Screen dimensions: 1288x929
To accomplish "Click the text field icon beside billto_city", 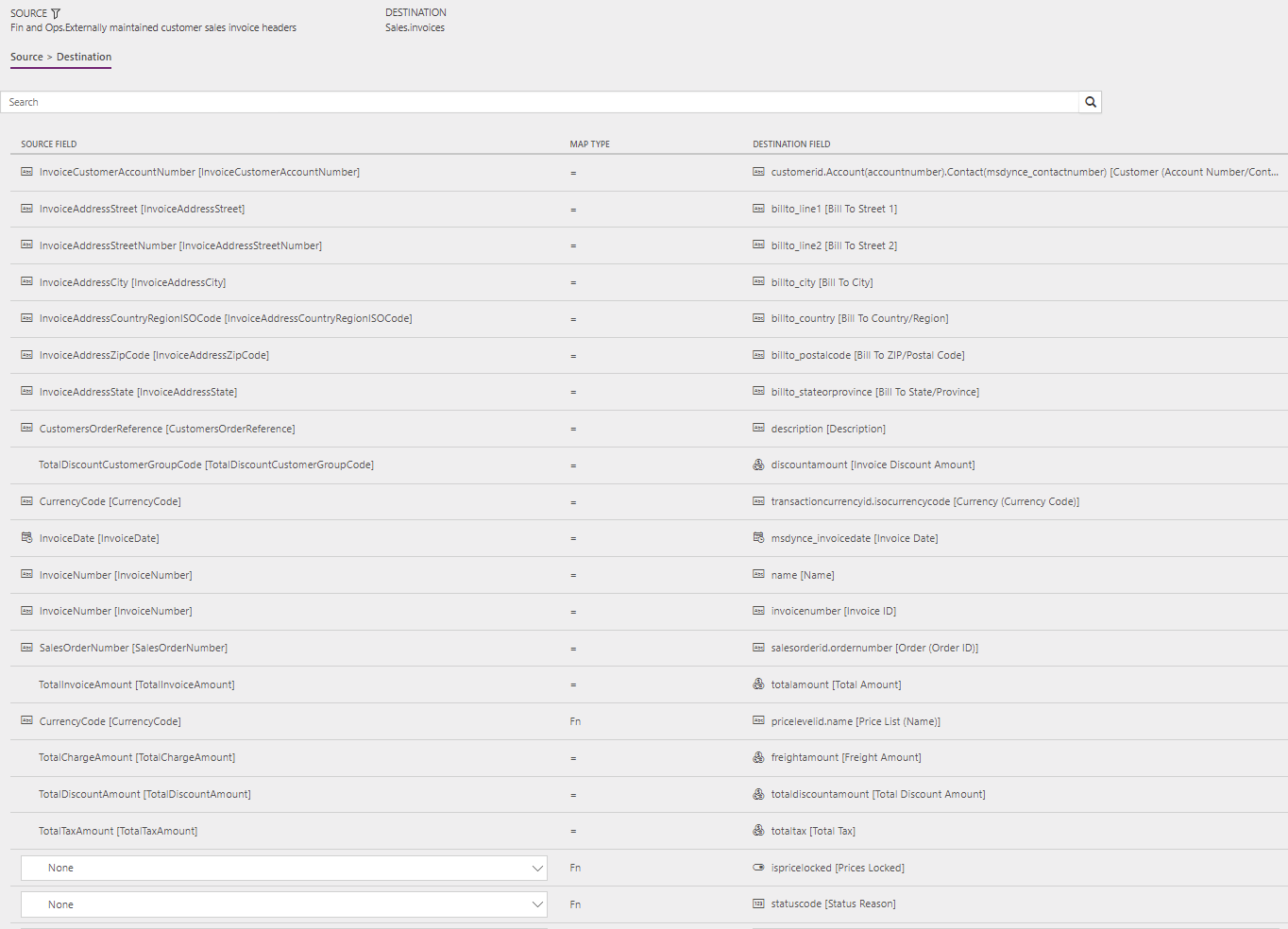I will click(x=758, y=282).
